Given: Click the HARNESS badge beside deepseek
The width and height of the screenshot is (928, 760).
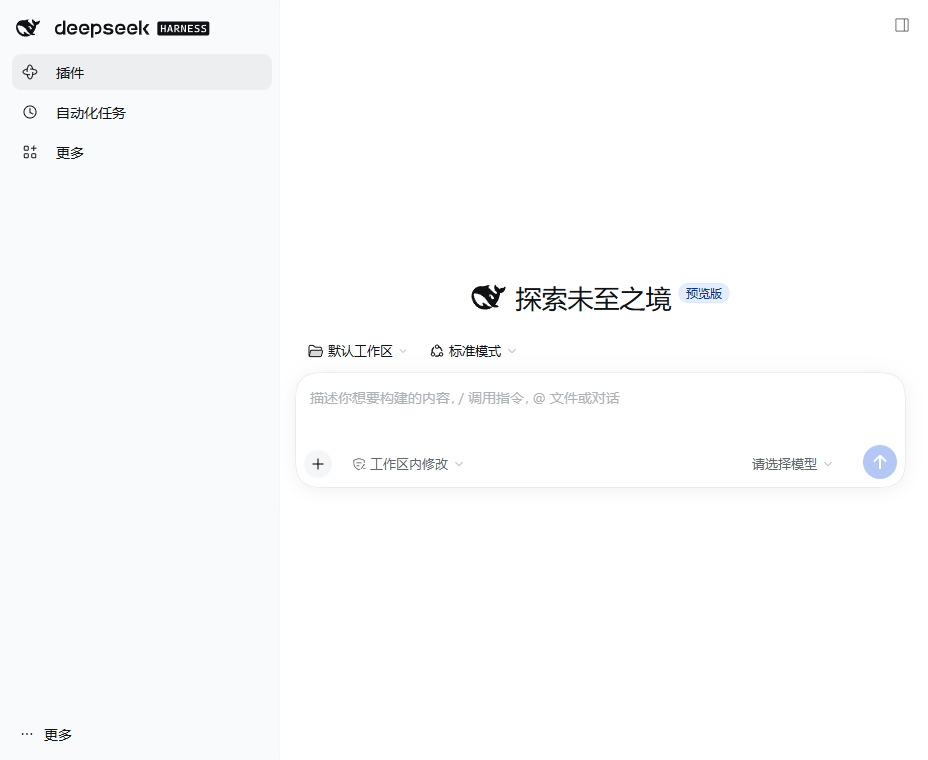Looking at the screenshot, I should click(x=183, y=28).
